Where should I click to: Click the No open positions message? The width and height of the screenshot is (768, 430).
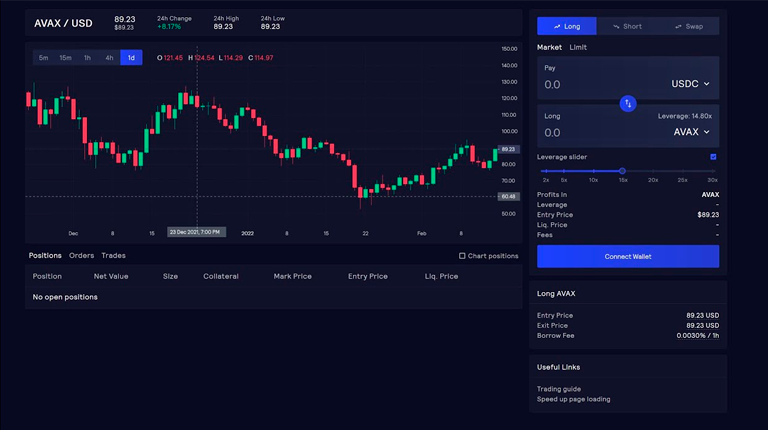tap(65, 297)
